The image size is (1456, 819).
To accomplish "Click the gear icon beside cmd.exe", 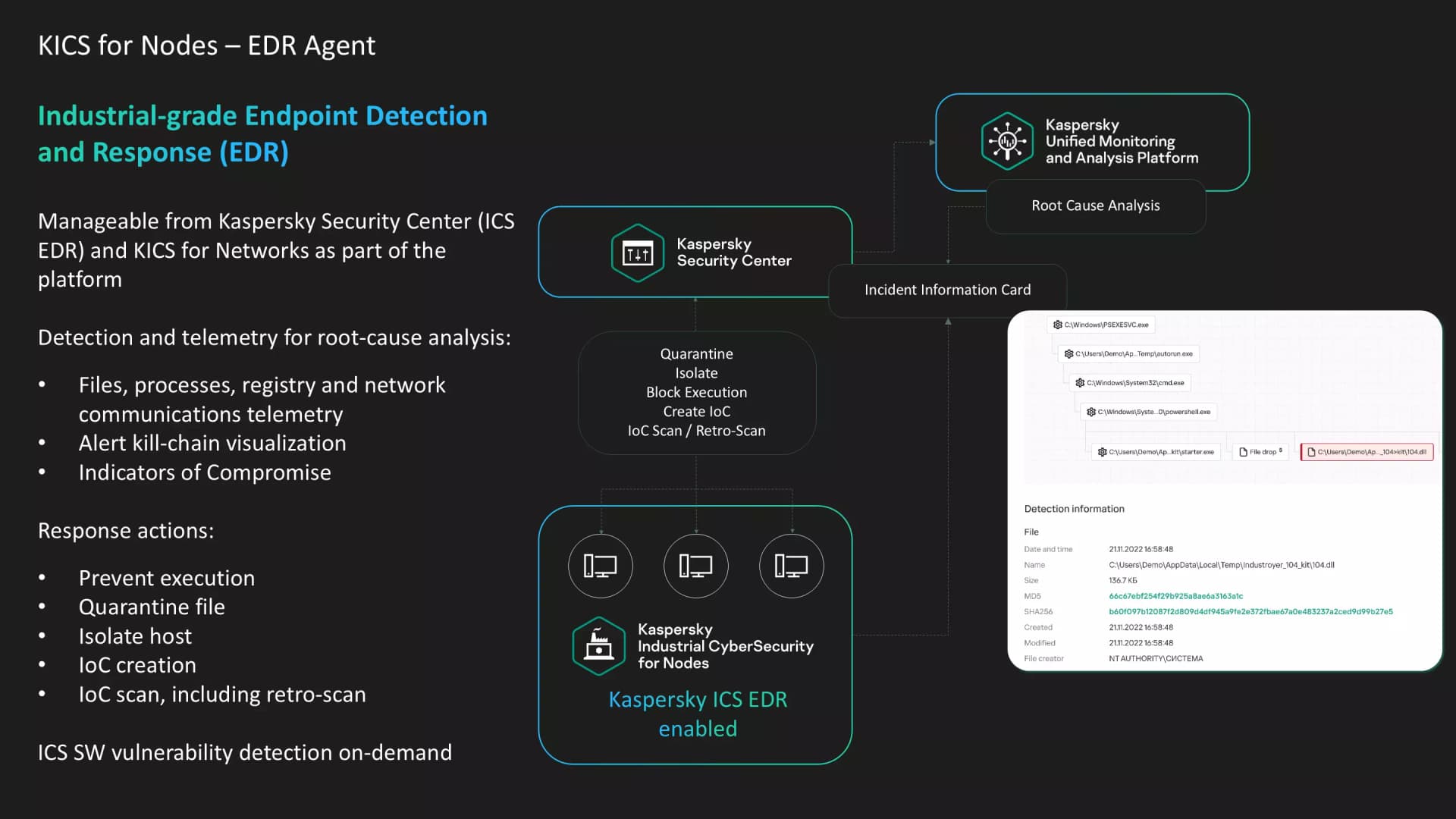I will [x=1080, y=383].
